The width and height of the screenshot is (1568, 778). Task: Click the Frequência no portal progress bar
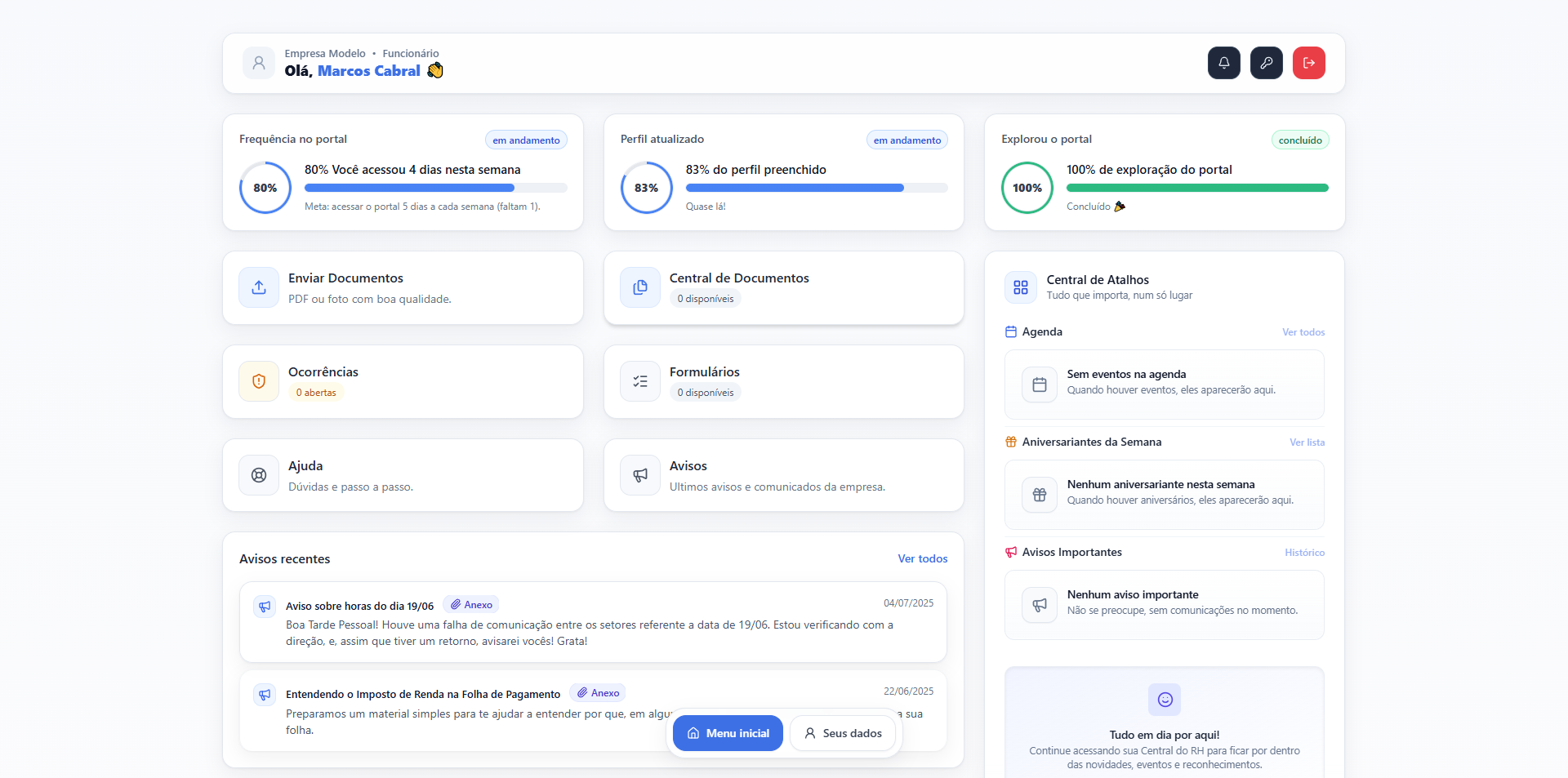point(436,187)
